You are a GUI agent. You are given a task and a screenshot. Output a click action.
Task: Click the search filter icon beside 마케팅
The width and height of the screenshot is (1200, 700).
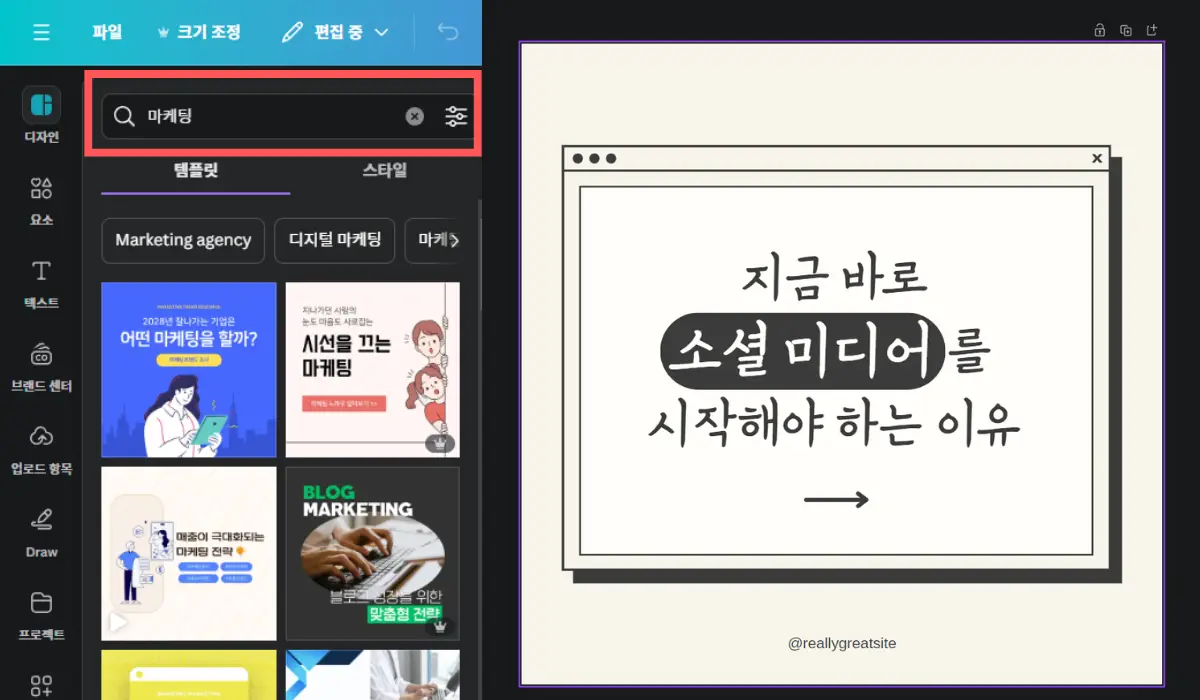[x=456, y=116]
